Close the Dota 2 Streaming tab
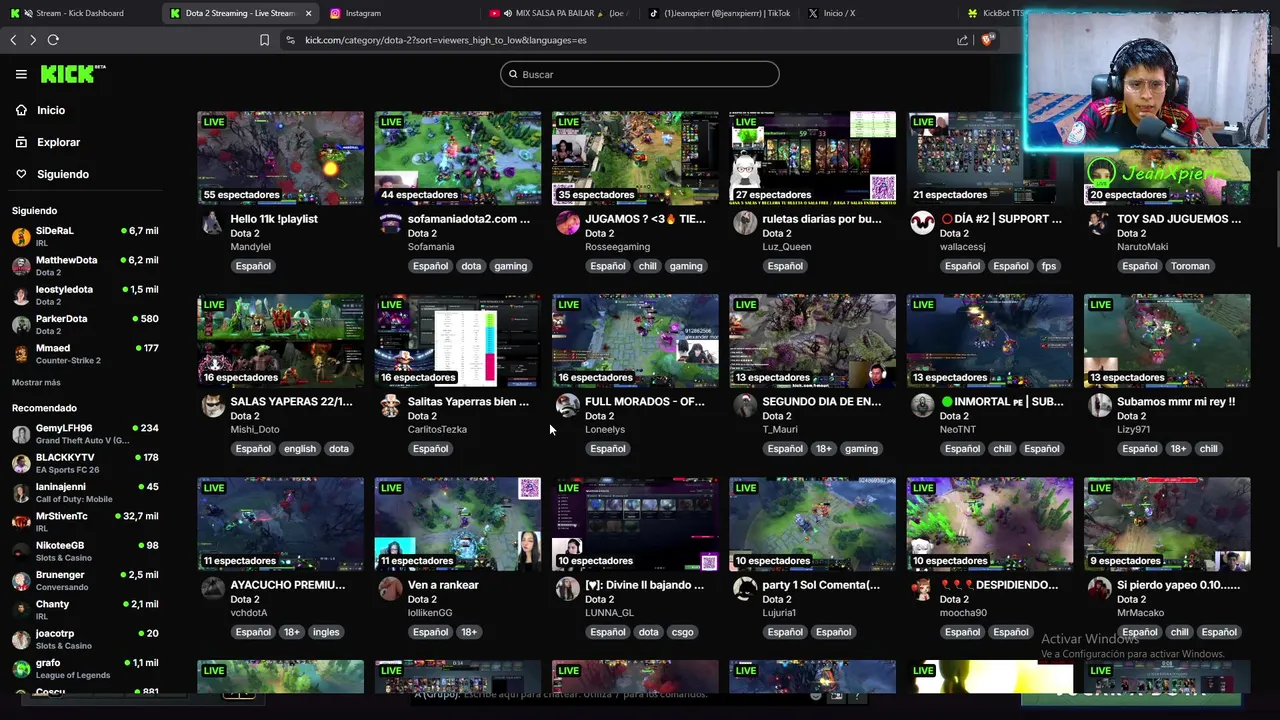The height and width of the screenshot is (720, 1280). click(308, 13)
